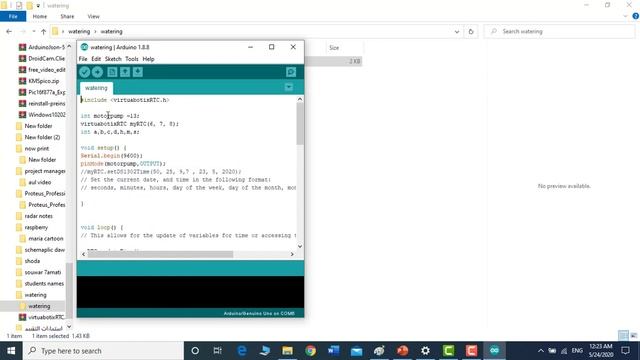Viewport: 640px width, 360px height.
Task: Switch Explorer to details view icon
Action: 623,336
